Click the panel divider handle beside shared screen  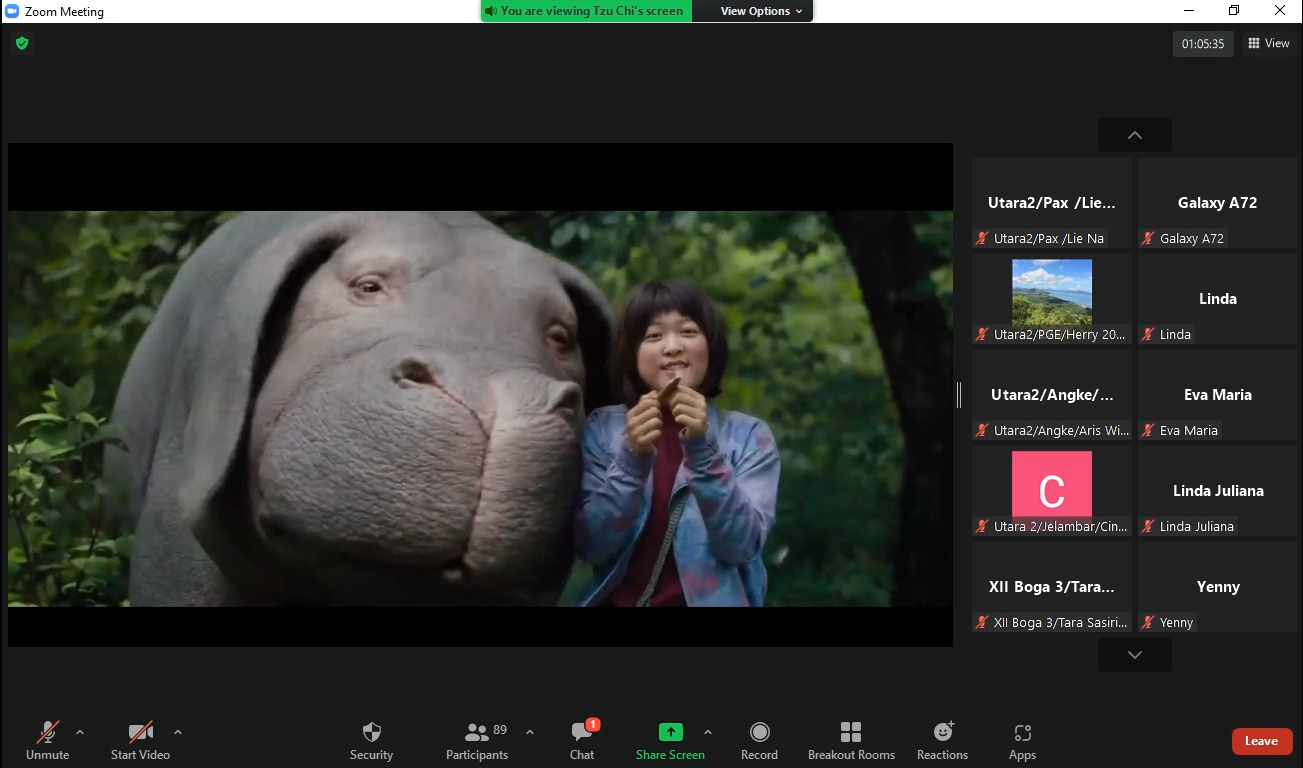click(x=959, y=395)
